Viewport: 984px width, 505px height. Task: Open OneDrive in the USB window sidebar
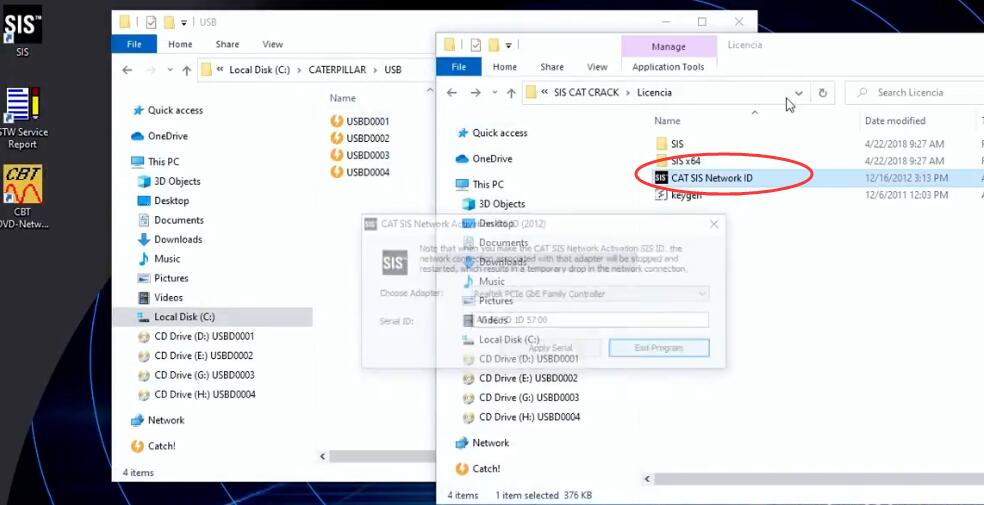(160, 136)
